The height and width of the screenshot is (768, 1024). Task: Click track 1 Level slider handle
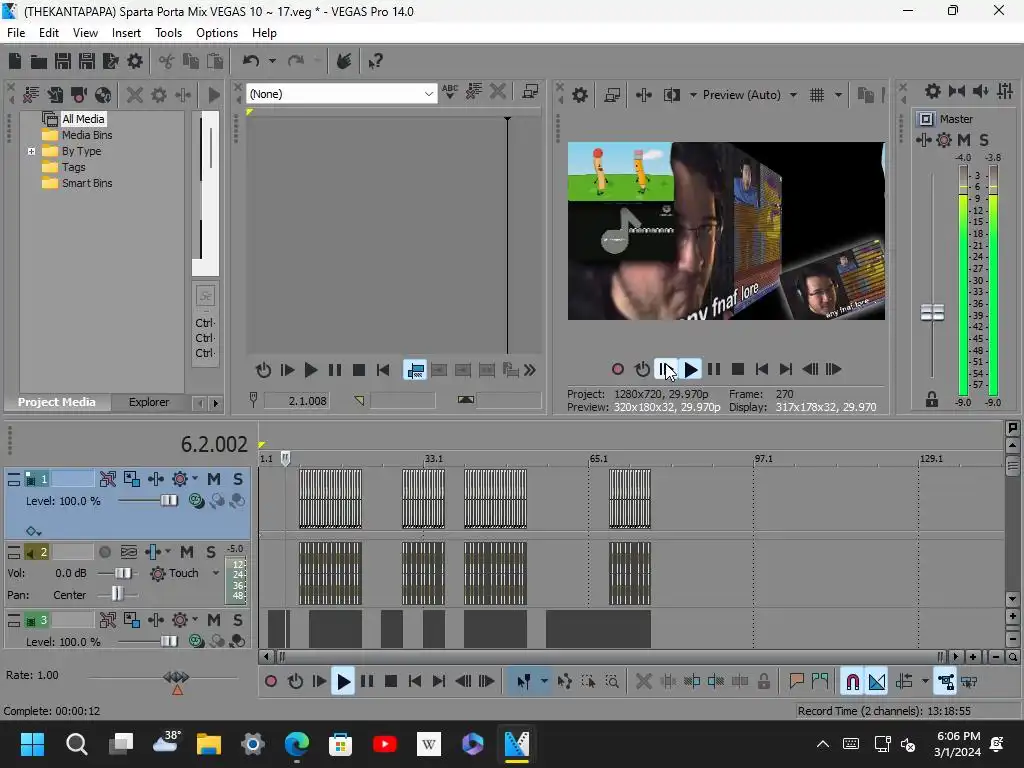(168, 501)
